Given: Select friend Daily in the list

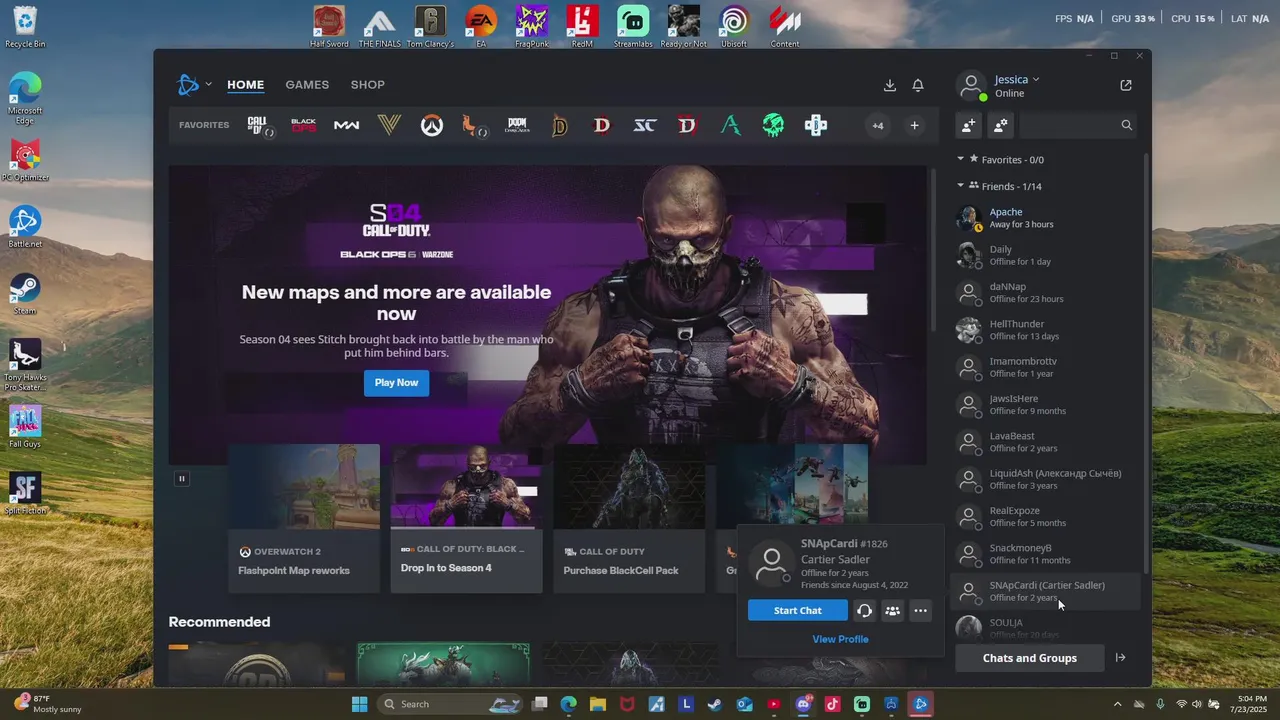Looking at the screenshot, I should tap(1047, 255).
